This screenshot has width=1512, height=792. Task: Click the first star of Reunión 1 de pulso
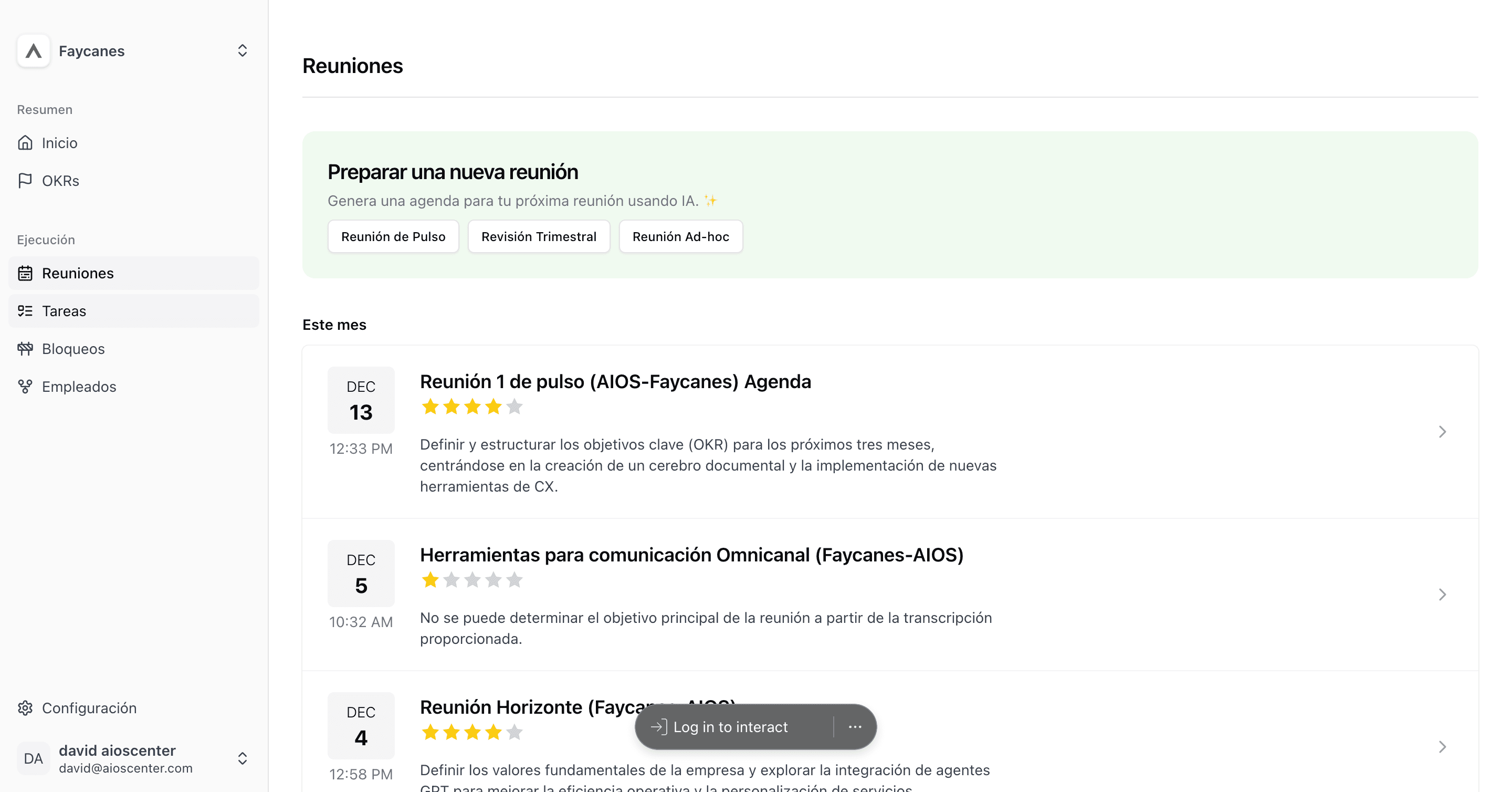coord(430,407)
